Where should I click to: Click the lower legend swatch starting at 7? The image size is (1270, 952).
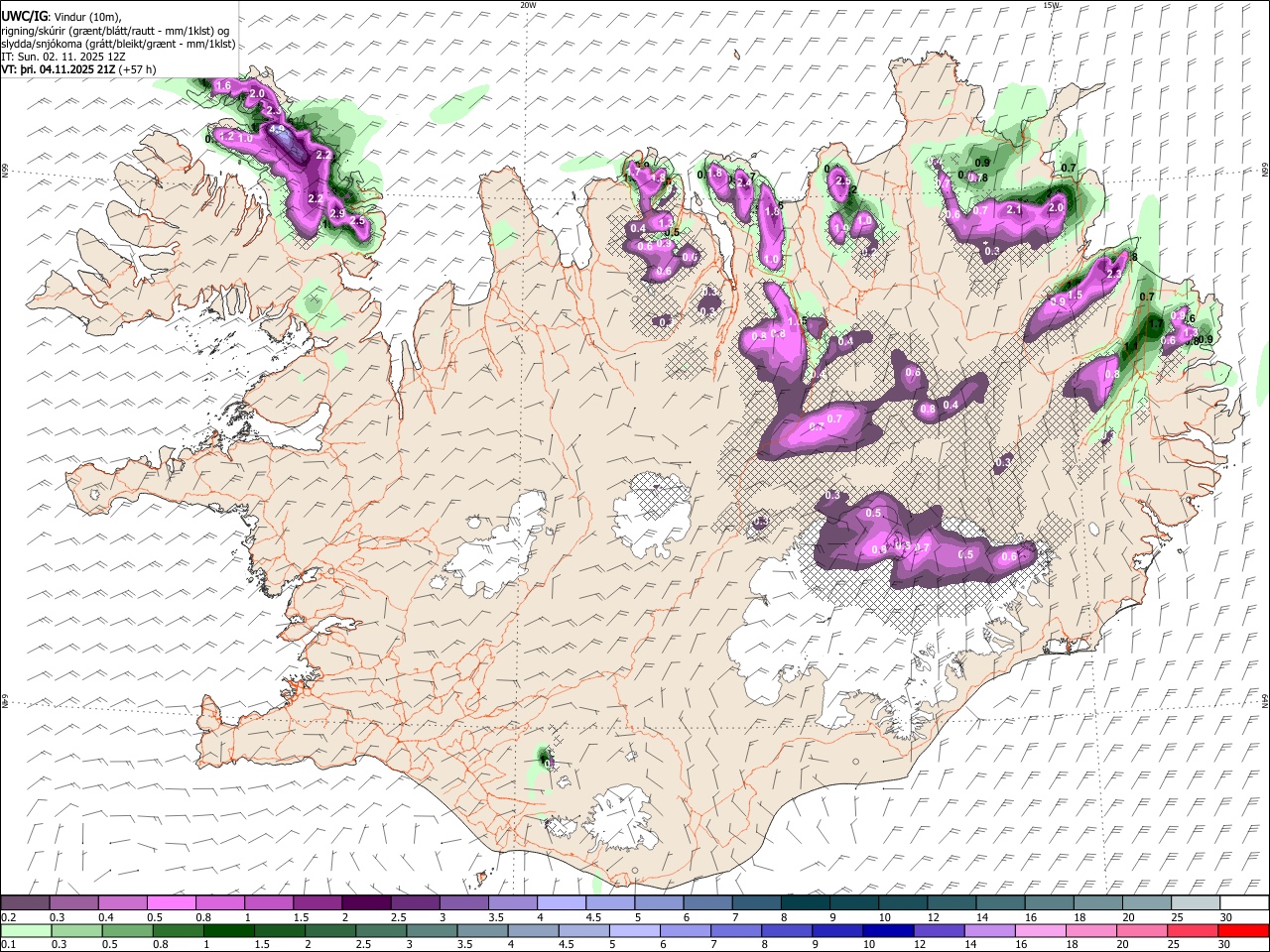point(735,930)
